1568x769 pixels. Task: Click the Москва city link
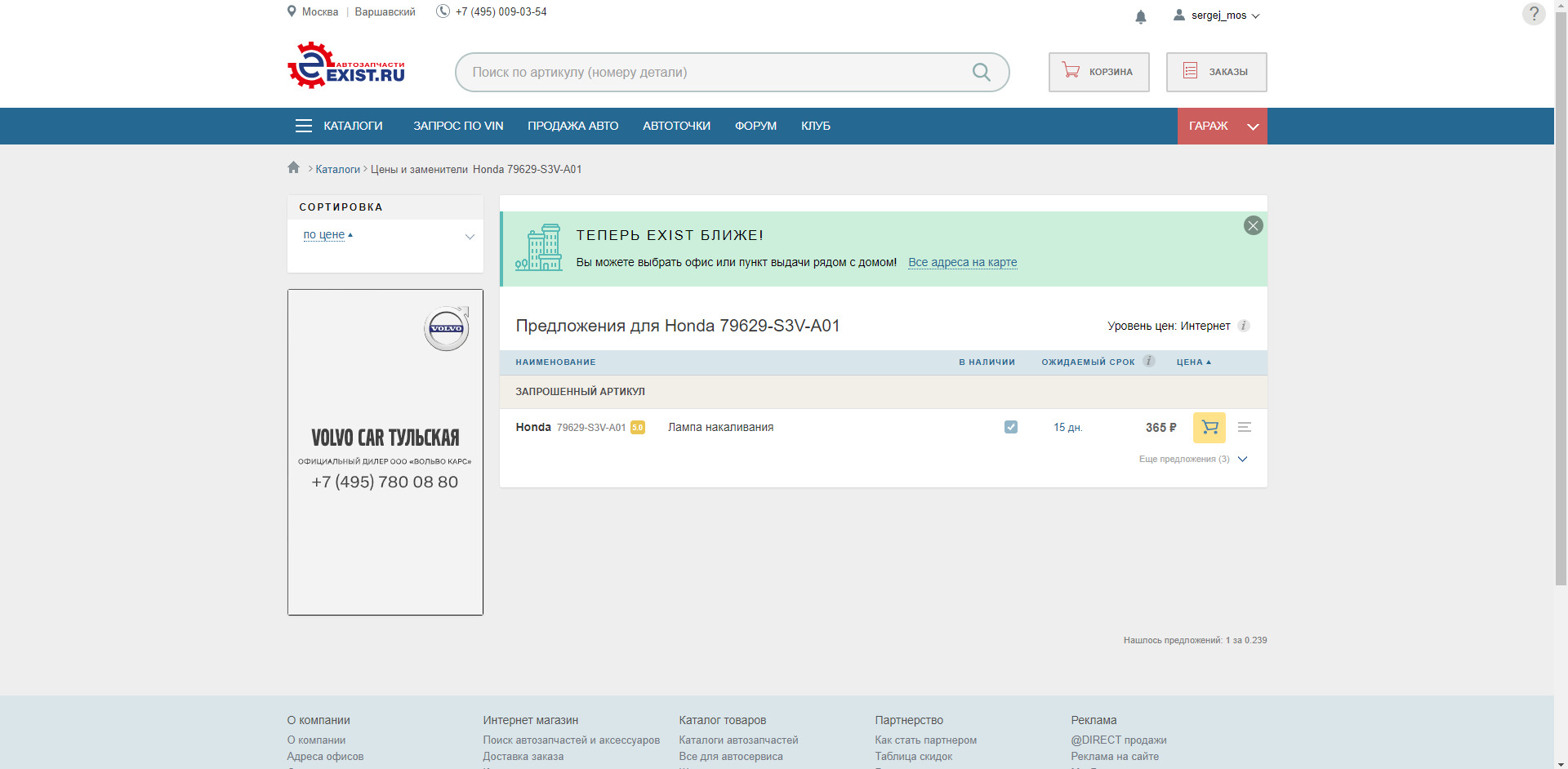(x=319, y=11)
